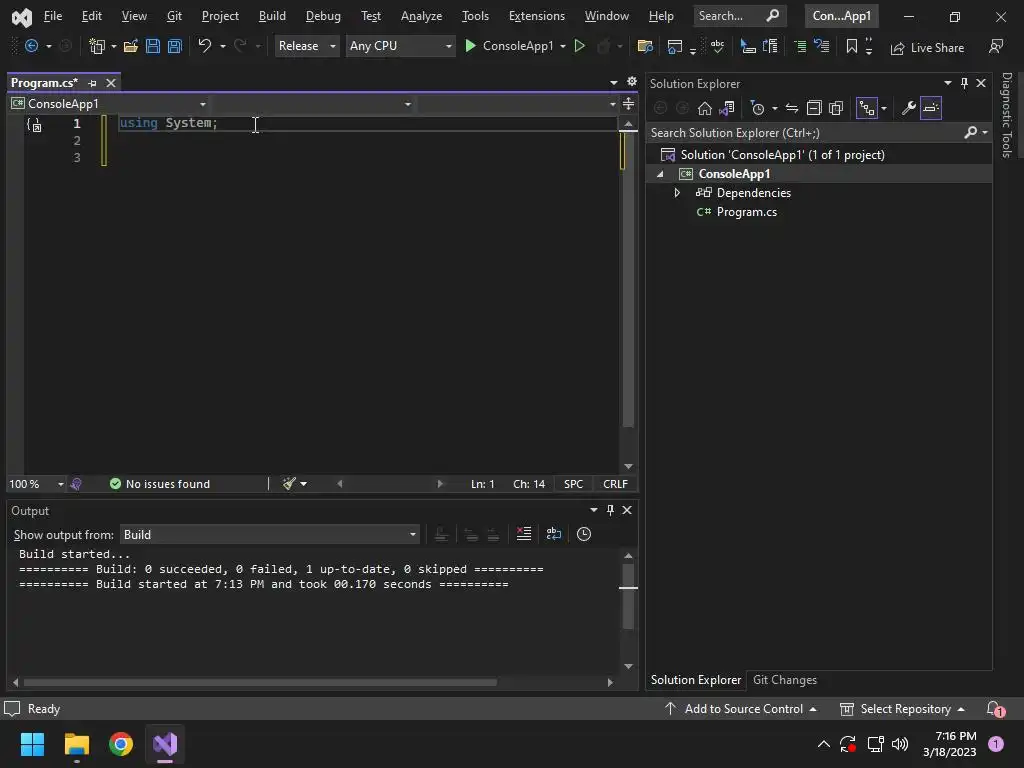Click Clear All in Output panel

[524, 534]
